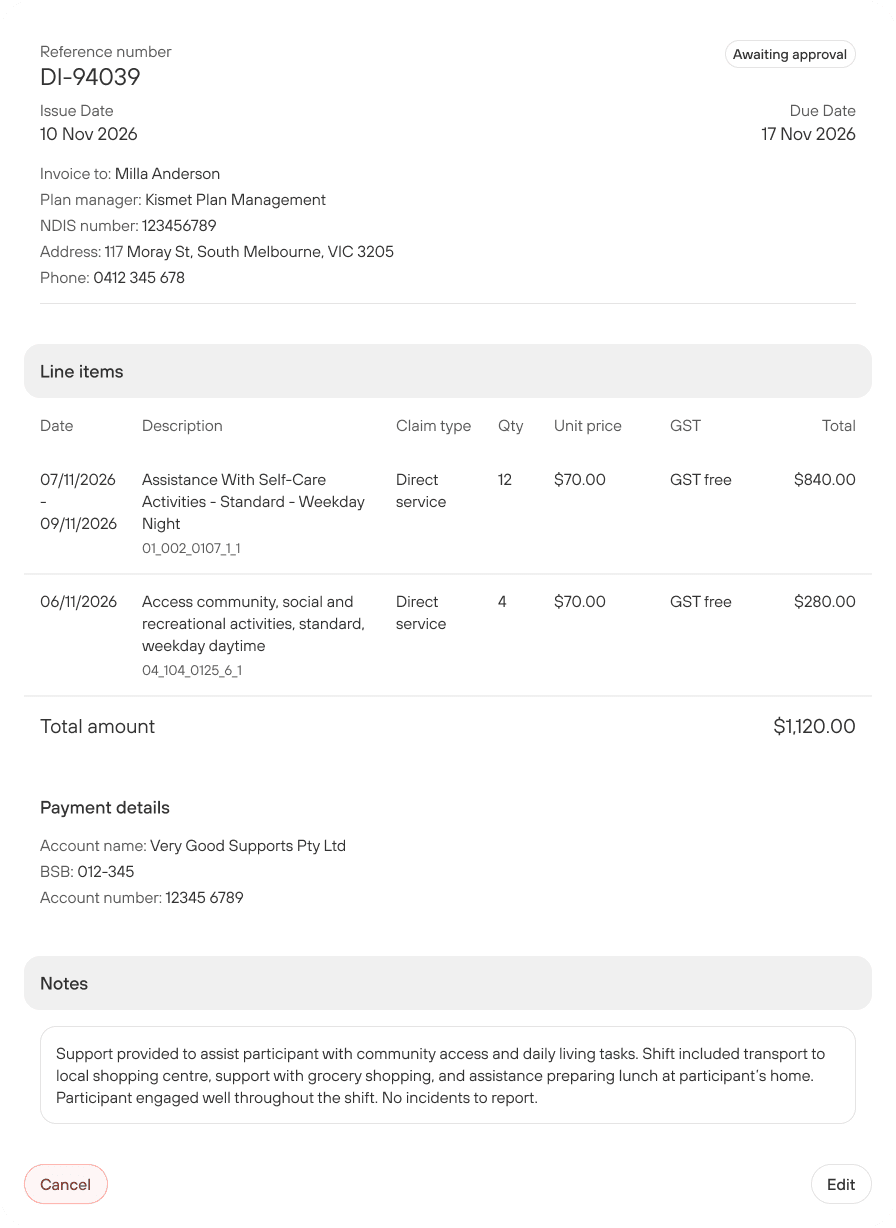Screen dimensions: 896x1228
Task: Click the Edit button
Action: [841, 1184]
